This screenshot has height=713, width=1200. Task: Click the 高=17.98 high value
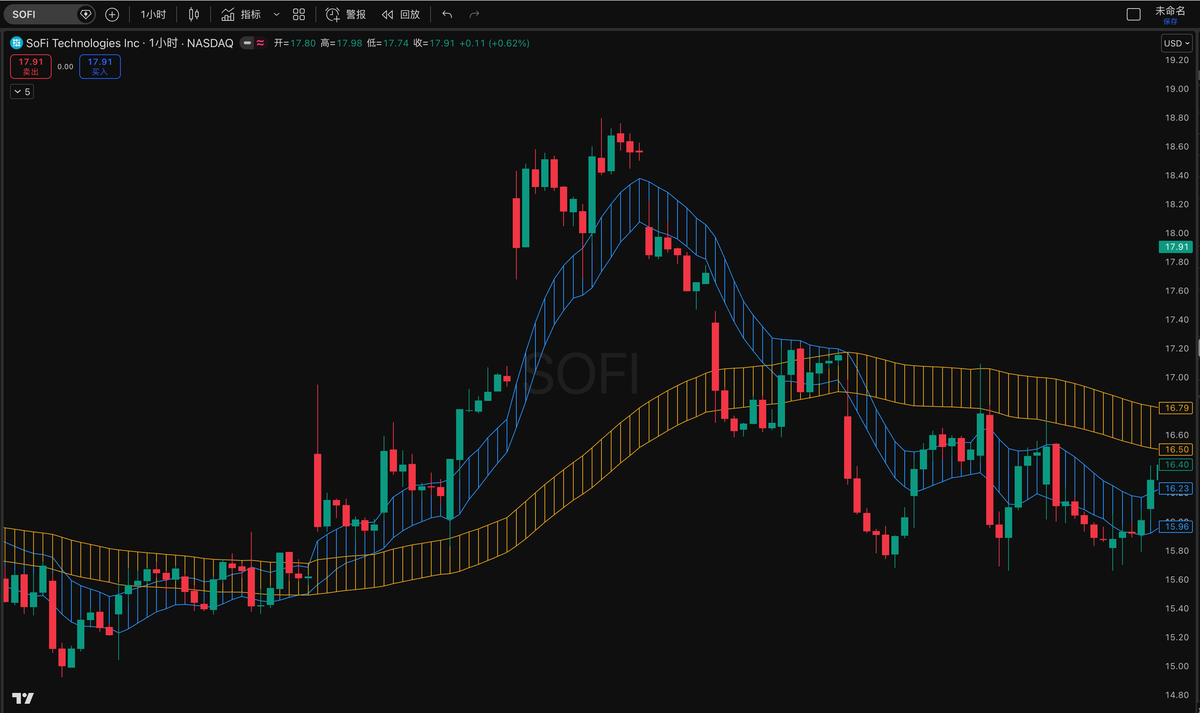tap(341, 43)
